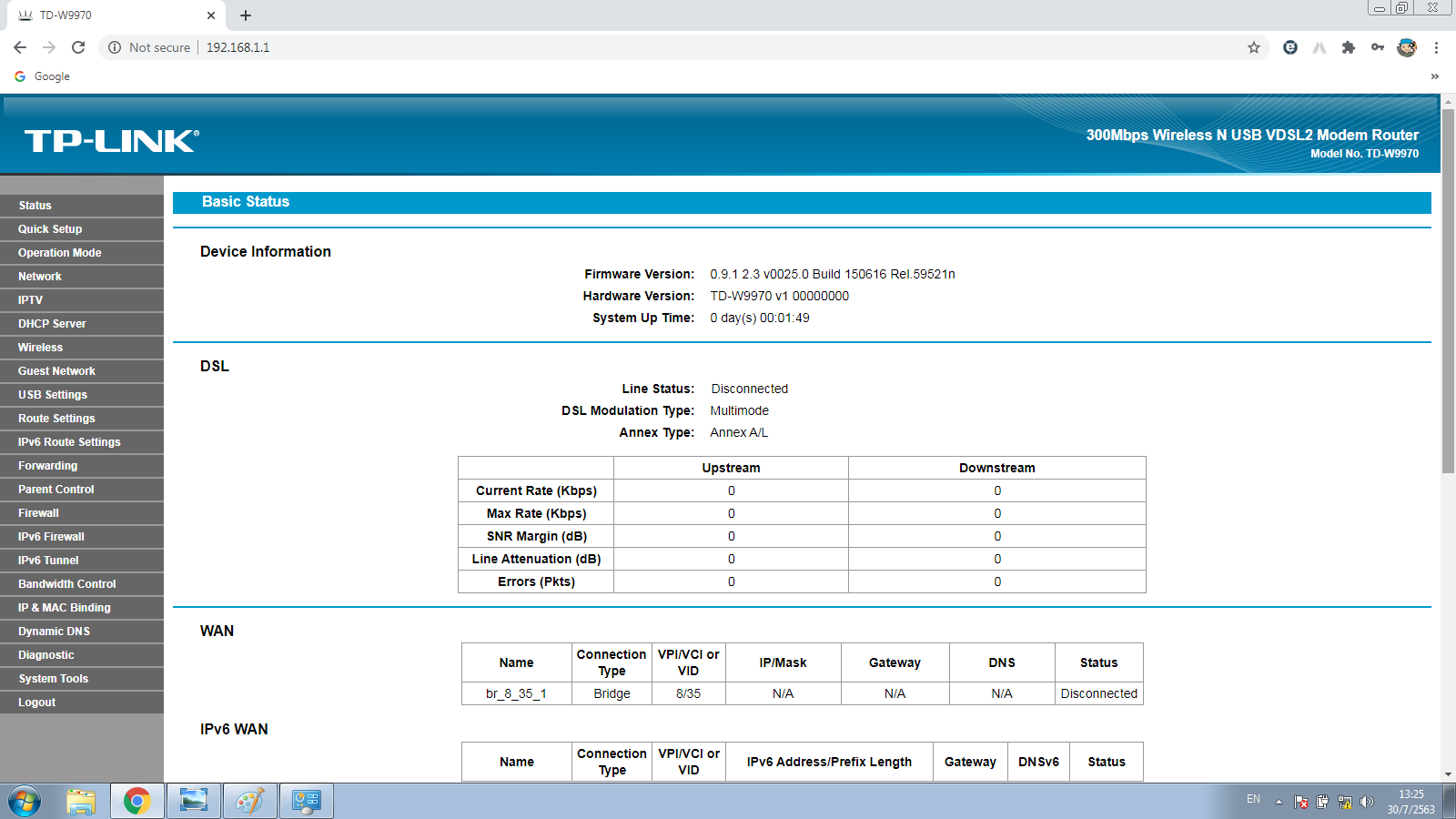Go to IPTV settings

(x=82, y=300)
